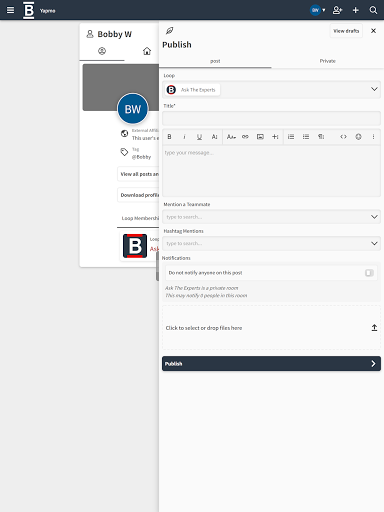Click the dark Publish button
Screen dimensions: 384x512
[271, 364]
